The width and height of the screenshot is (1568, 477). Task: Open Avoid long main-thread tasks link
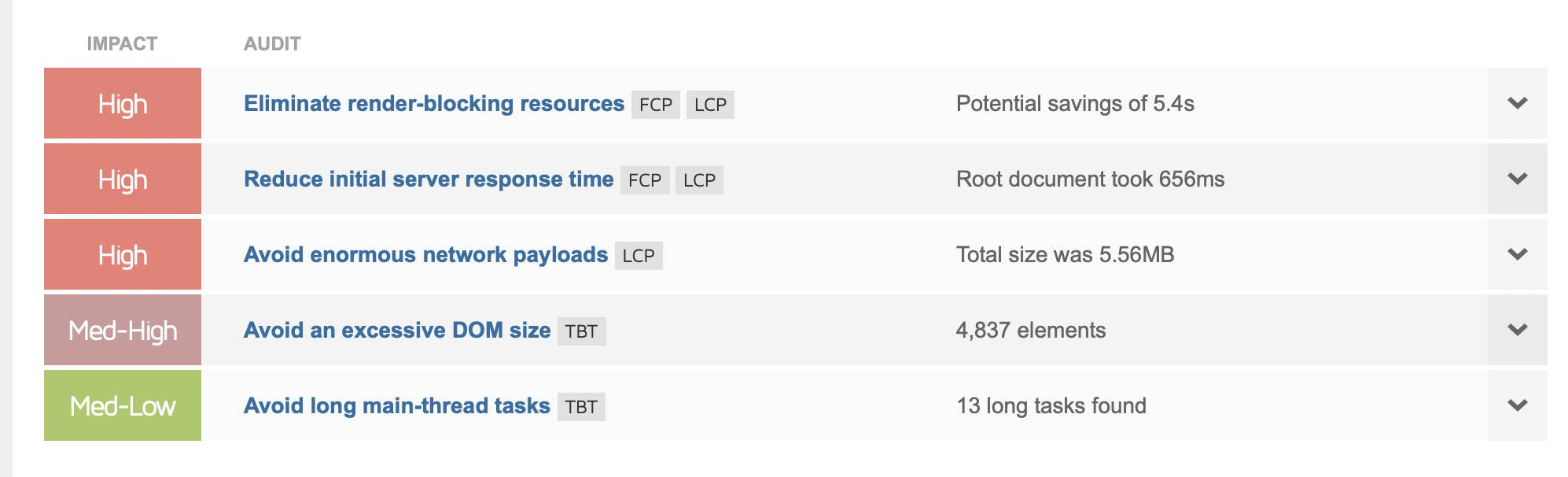[x=396, y=406]
